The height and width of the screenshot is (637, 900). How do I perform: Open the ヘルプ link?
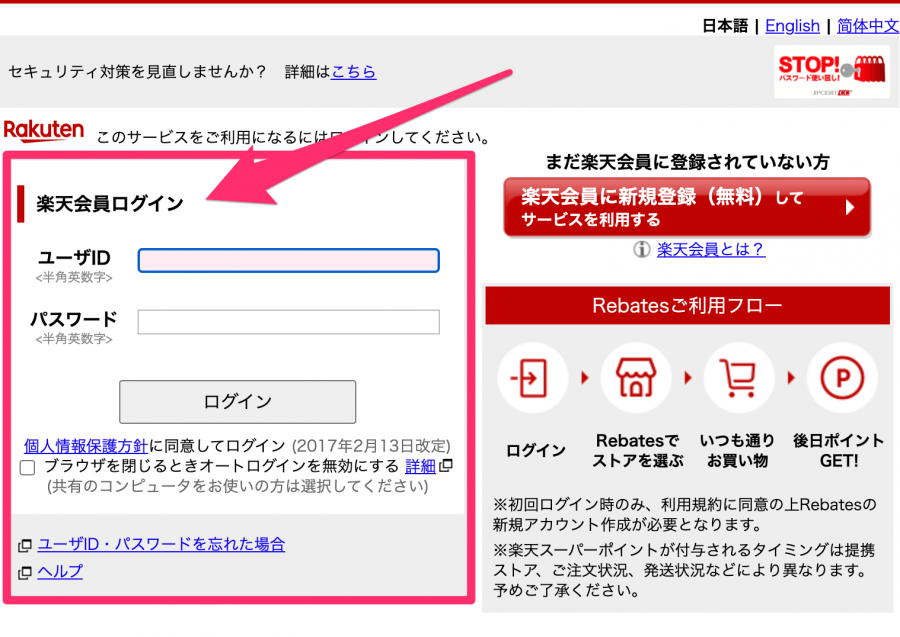60,572
